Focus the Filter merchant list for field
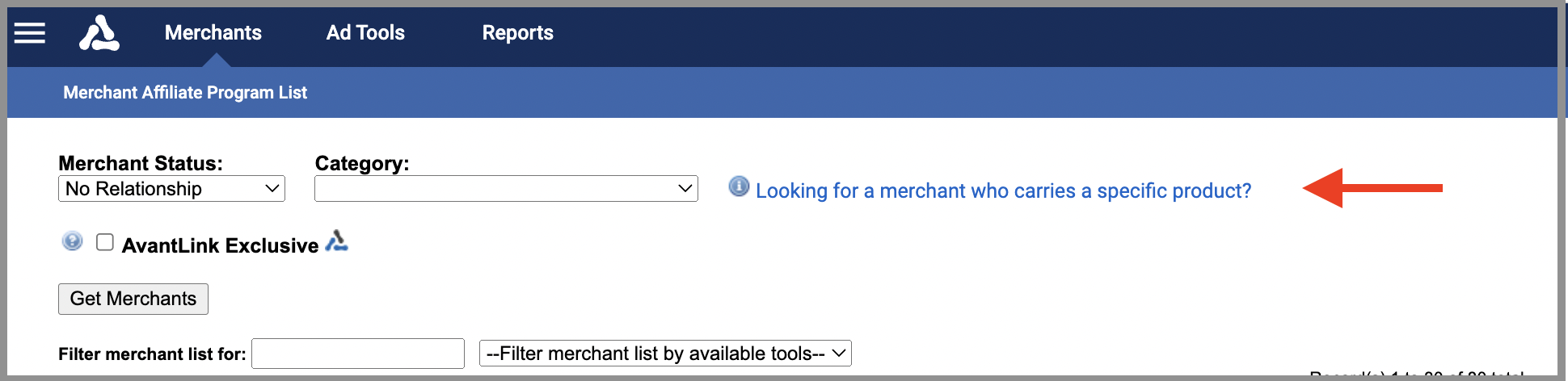This screenshot has width=1568, height=381. (x=358, y=354)
